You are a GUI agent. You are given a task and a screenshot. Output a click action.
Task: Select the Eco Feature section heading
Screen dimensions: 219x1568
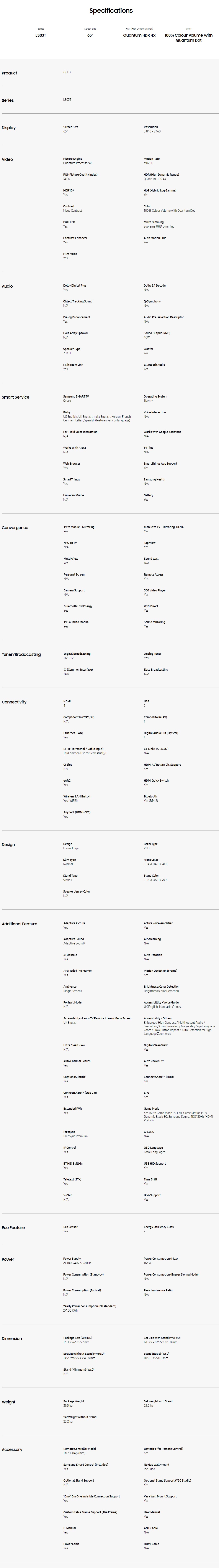click(13, 1228)
